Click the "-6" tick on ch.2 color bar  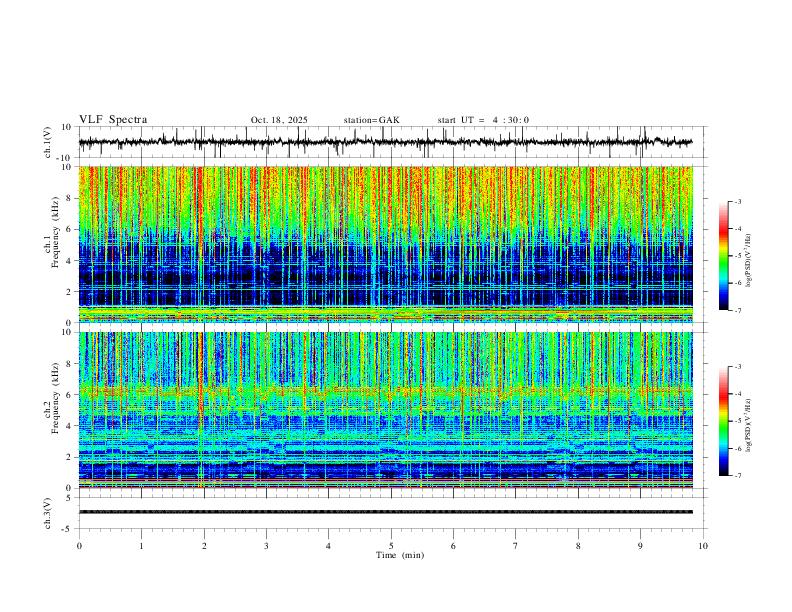point(737,448)
